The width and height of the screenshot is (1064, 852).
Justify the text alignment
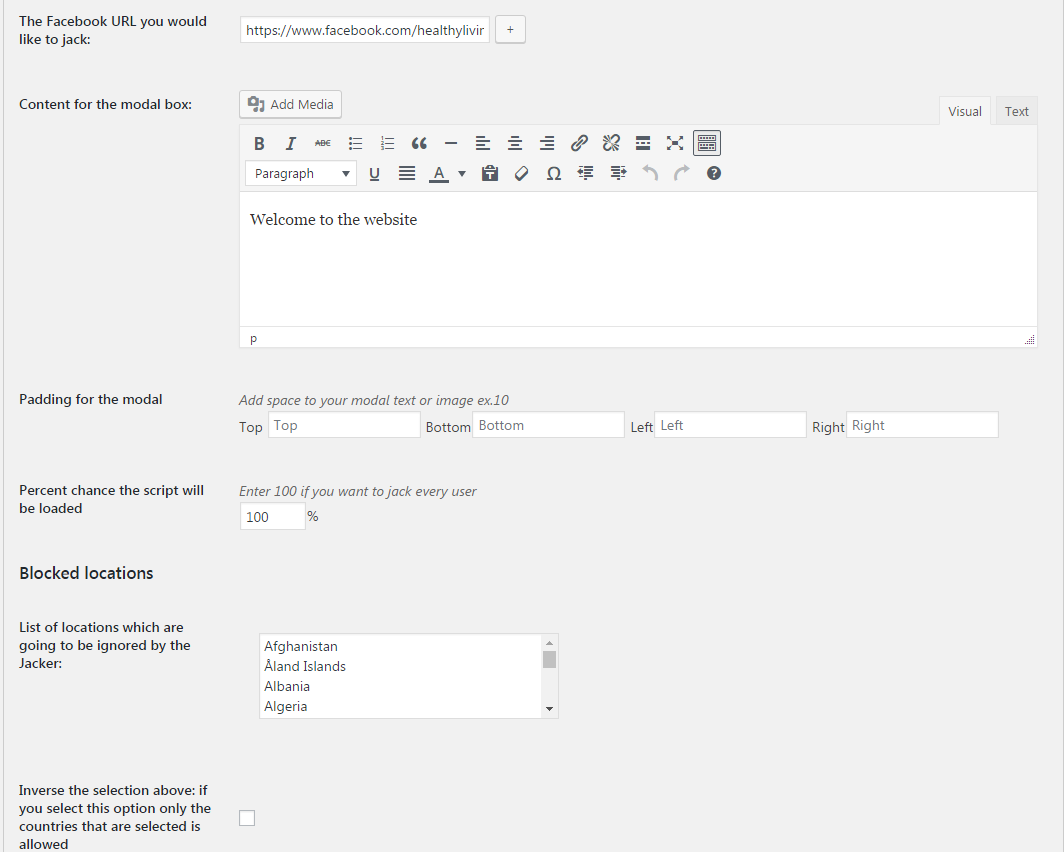coord(406,174)
